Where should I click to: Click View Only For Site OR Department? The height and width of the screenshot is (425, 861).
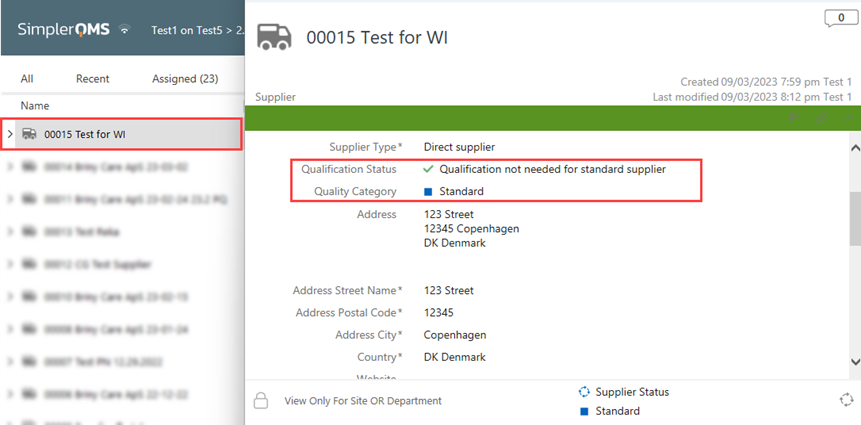[363, 401]
